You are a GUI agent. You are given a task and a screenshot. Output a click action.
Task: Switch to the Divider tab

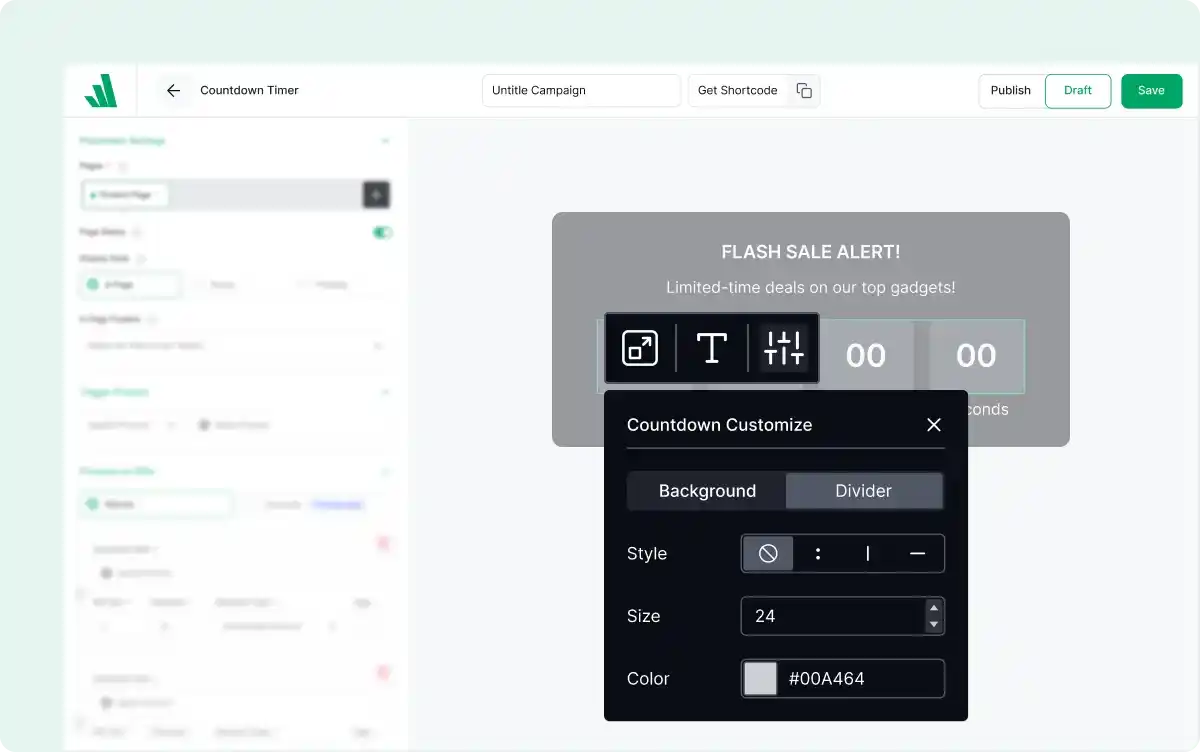864,490
